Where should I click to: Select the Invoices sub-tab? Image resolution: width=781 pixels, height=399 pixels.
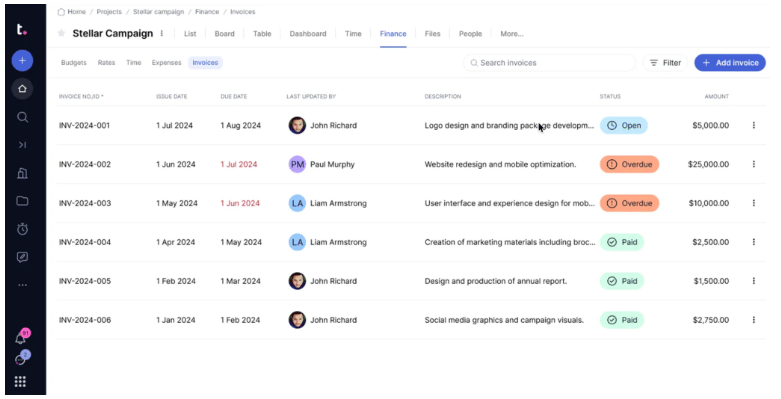205,63
